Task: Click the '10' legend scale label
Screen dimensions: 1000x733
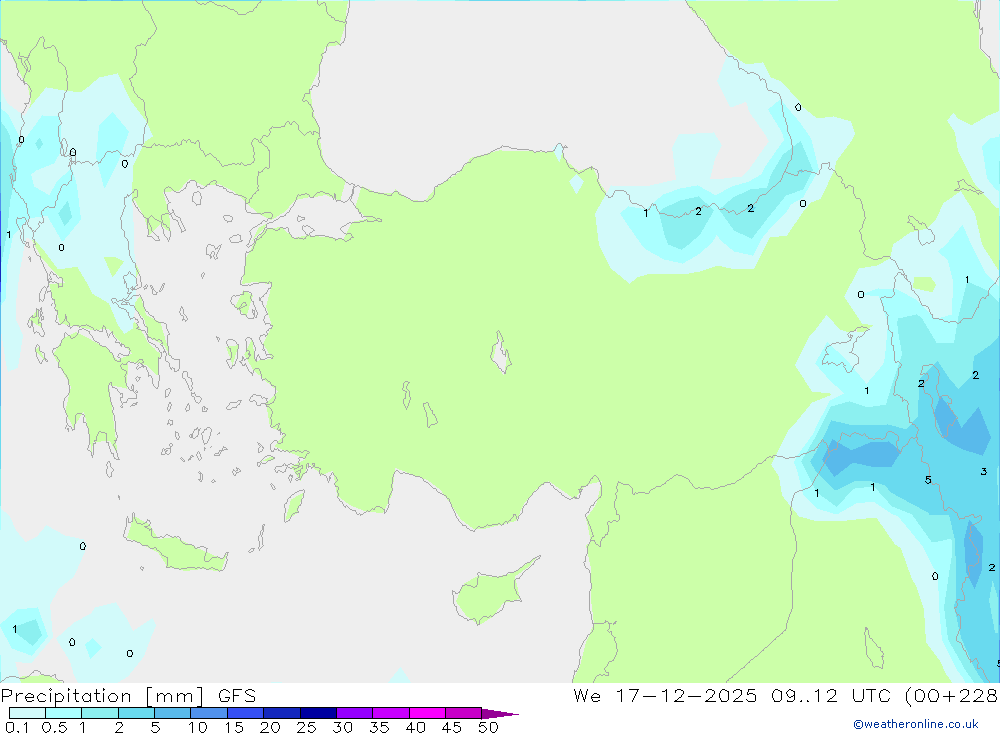Action: 198,727
